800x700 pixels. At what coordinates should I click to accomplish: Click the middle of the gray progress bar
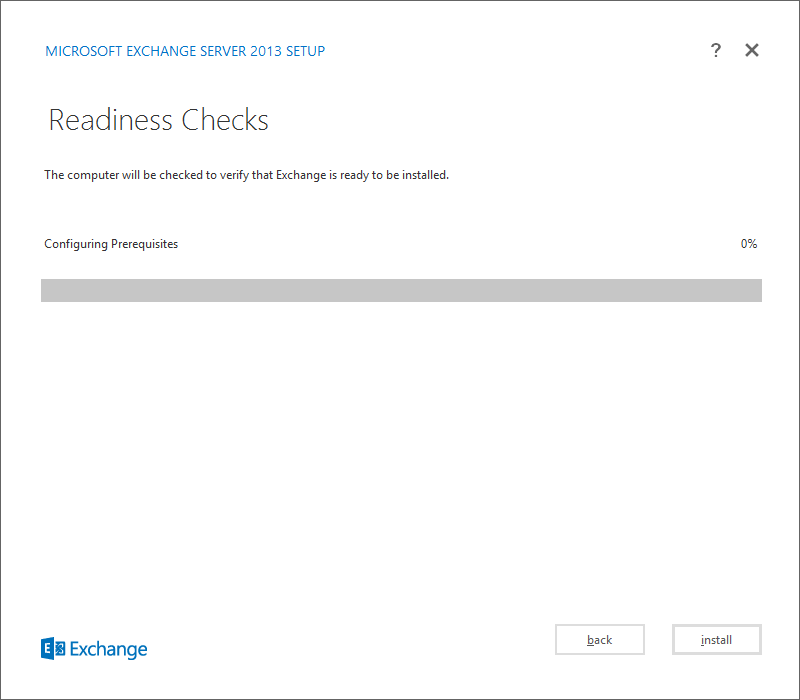tap(401, 290)
